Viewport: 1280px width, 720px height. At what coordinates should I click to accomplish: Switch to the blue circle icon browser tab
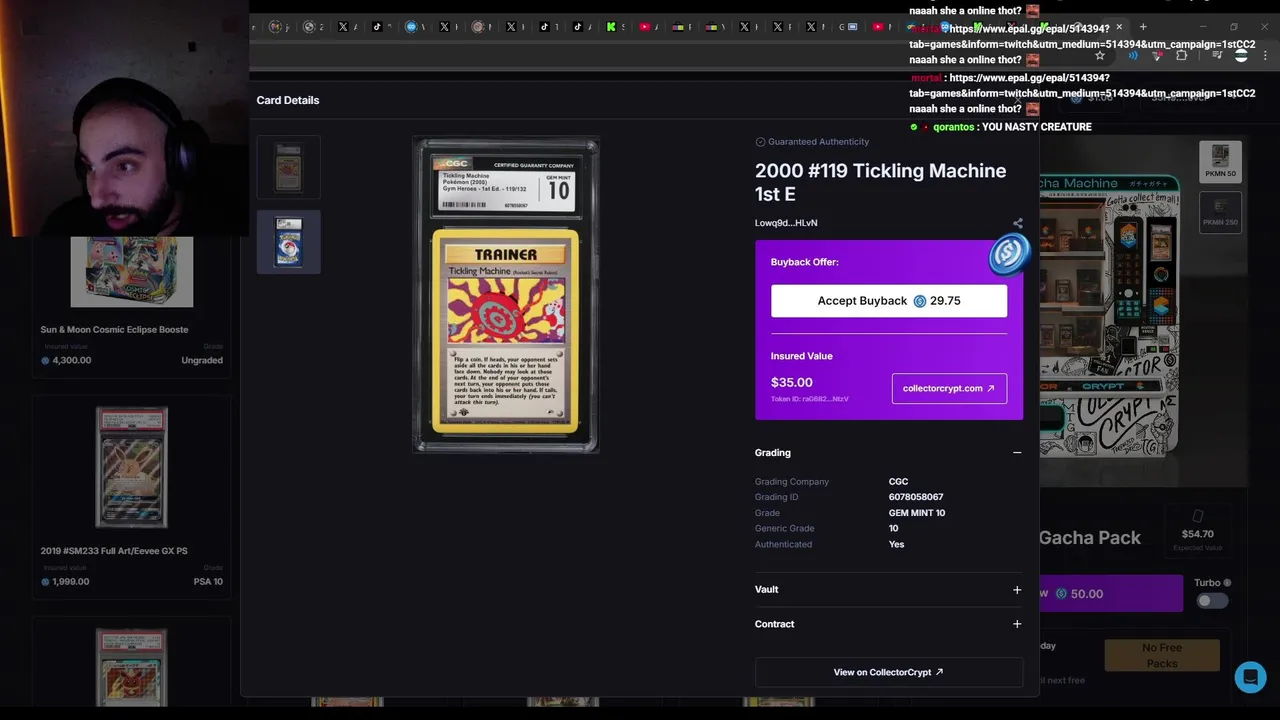tap(411, 27)
